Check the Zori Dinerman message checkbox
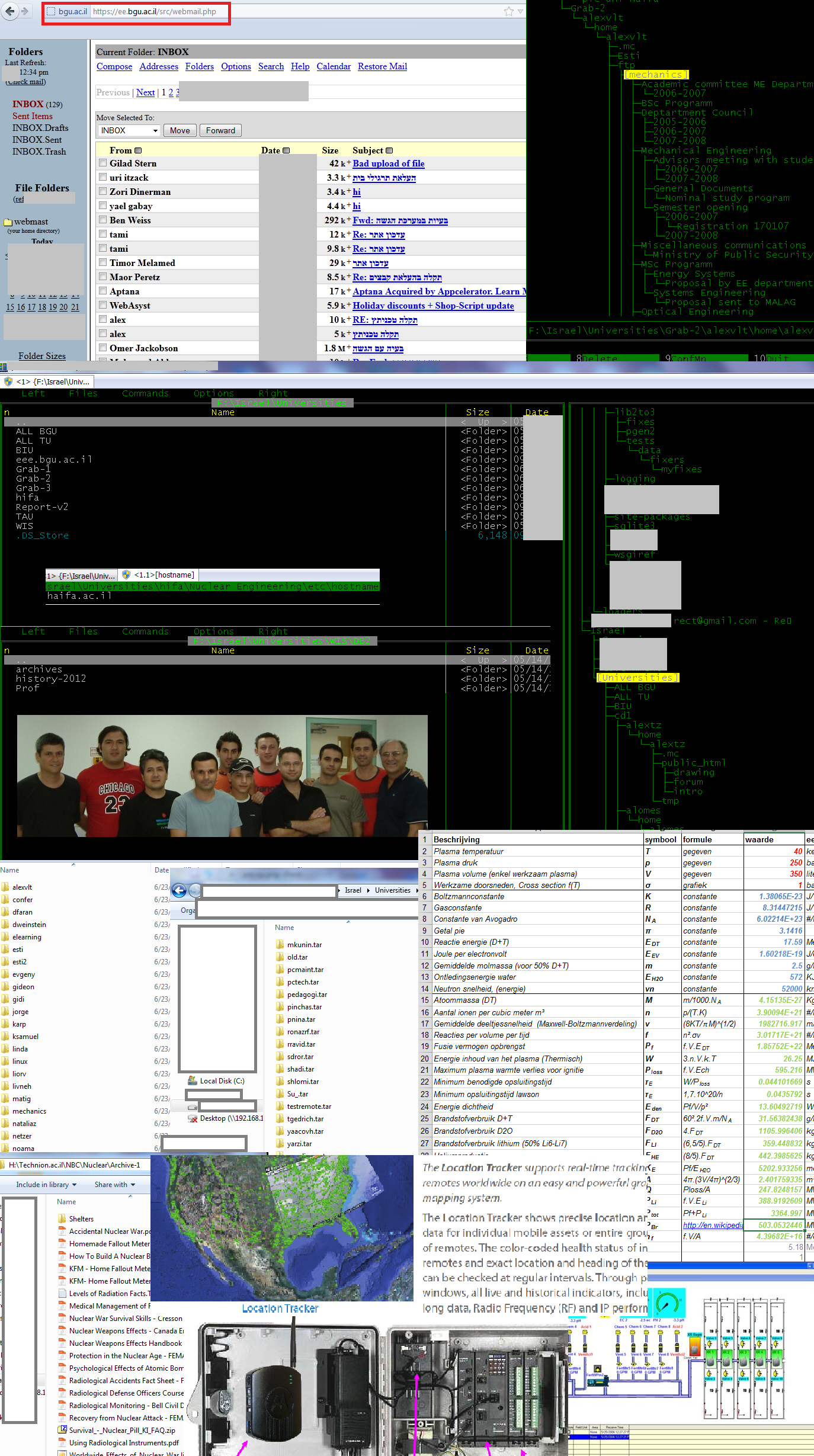This screenshot has height=1456, width=814. (103, 191)
